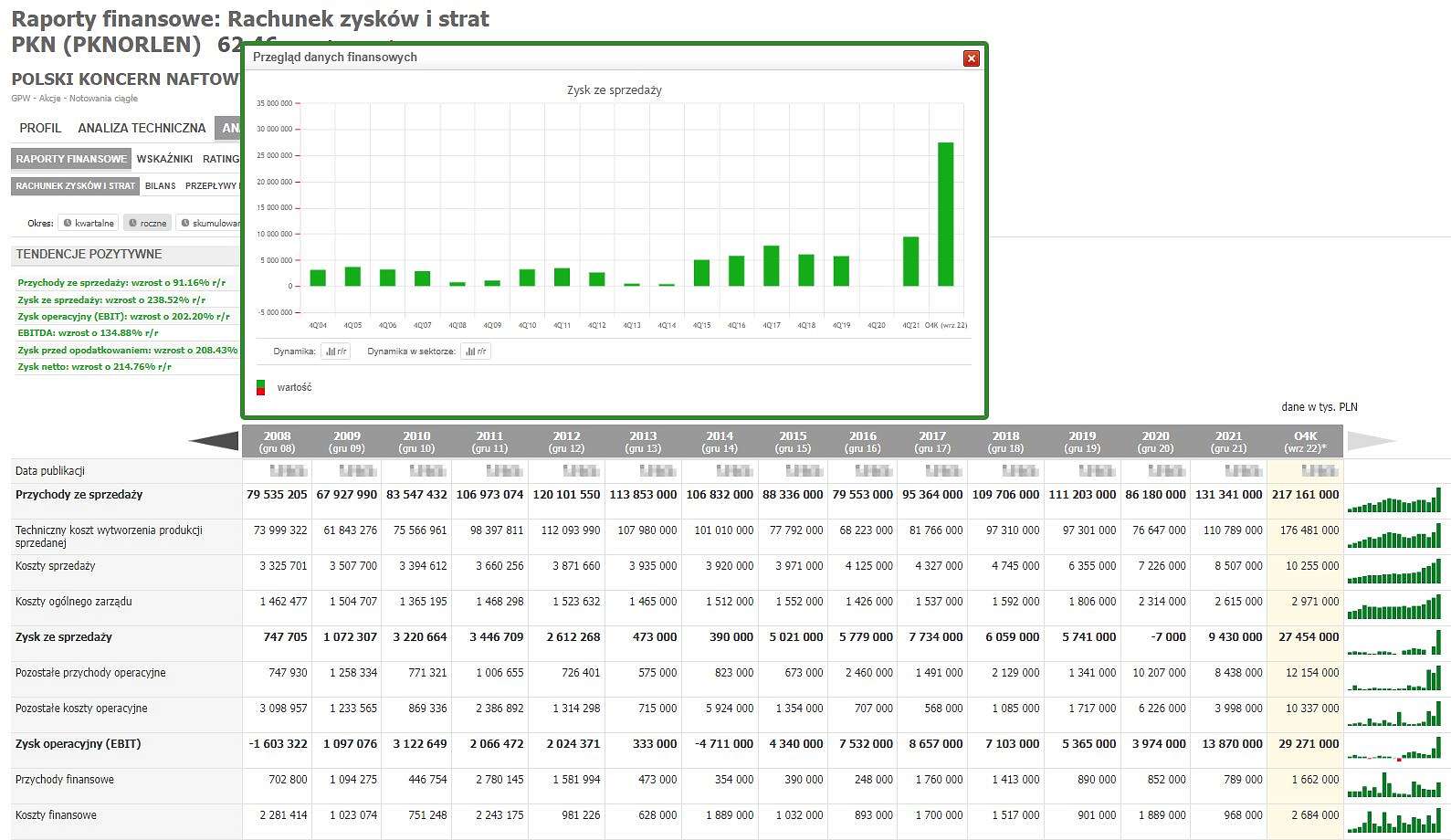
Task: Click the 13 870 000 EBIT cell for 2021
Action: (x=1232, y=744)
